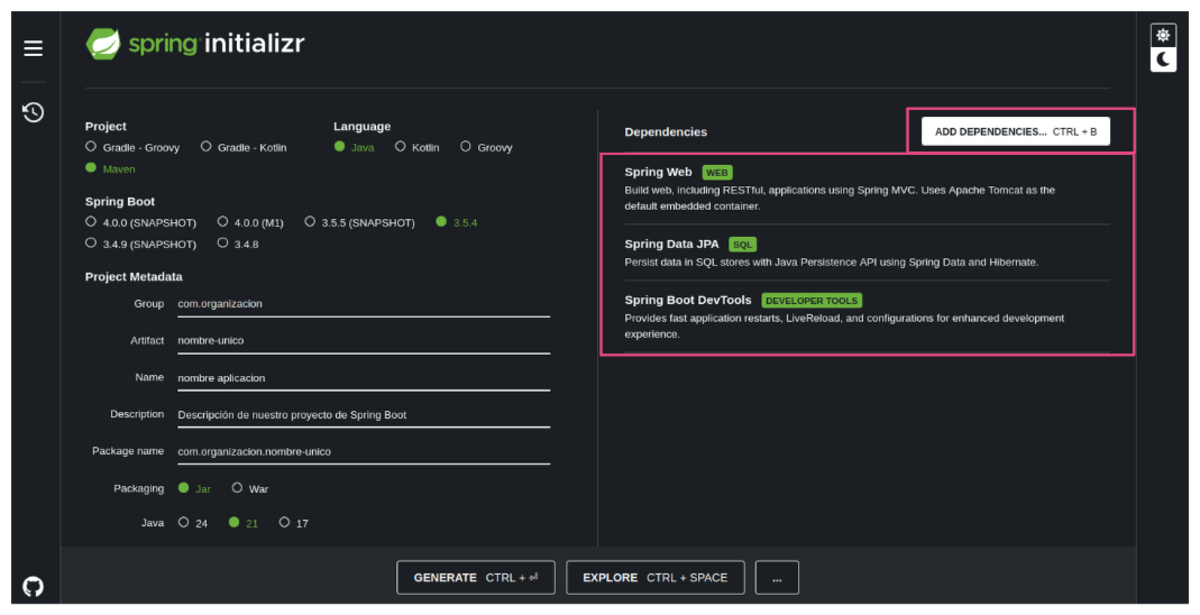Edit the Name field nombre aplicacion
Image resolution: width=1200 pixels, height=615 pixels.
(364, 378)
